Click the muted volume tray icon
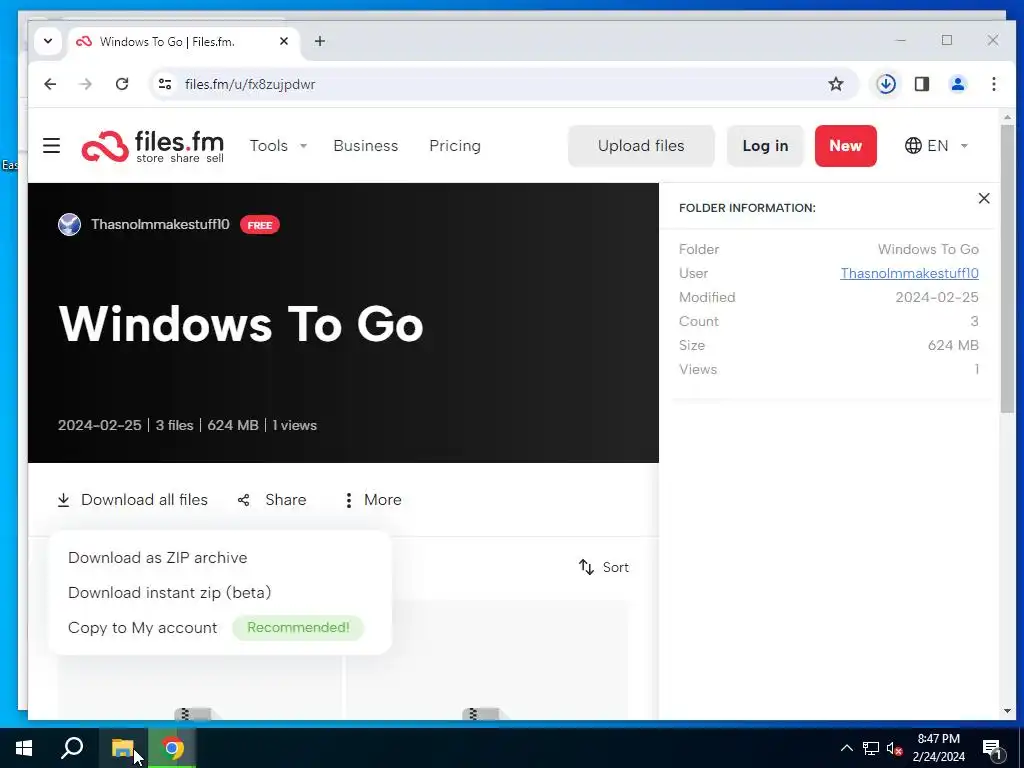 (894, 748)
